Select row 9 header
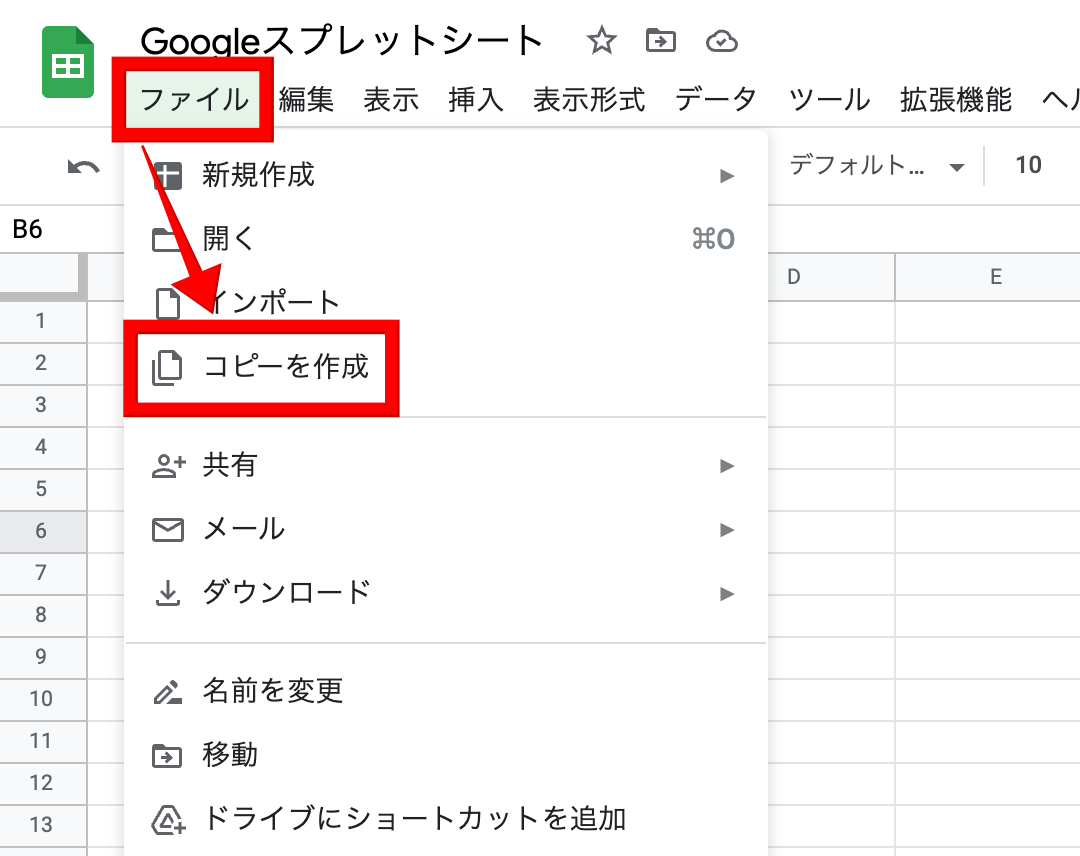Image resolution: width=1080 pixels, height=856 pixels. point(43,657)
